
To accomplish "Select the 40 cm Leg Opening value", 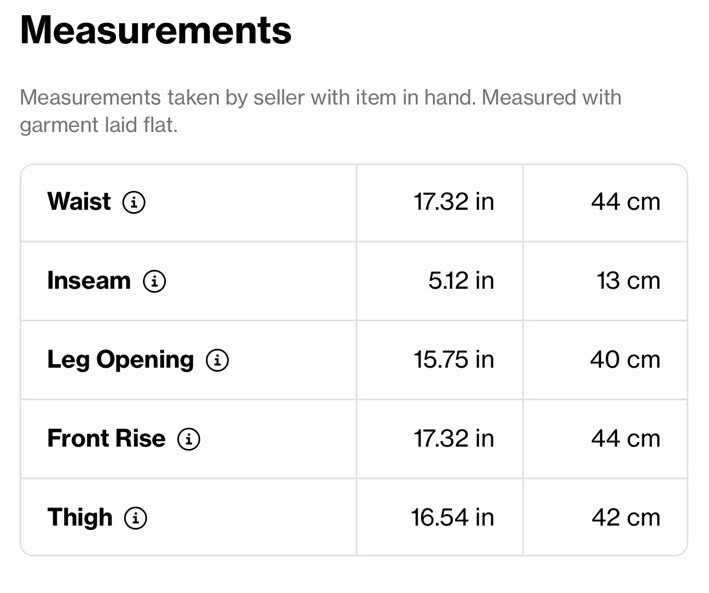I will pyautogui.click(x=625, y=360).
